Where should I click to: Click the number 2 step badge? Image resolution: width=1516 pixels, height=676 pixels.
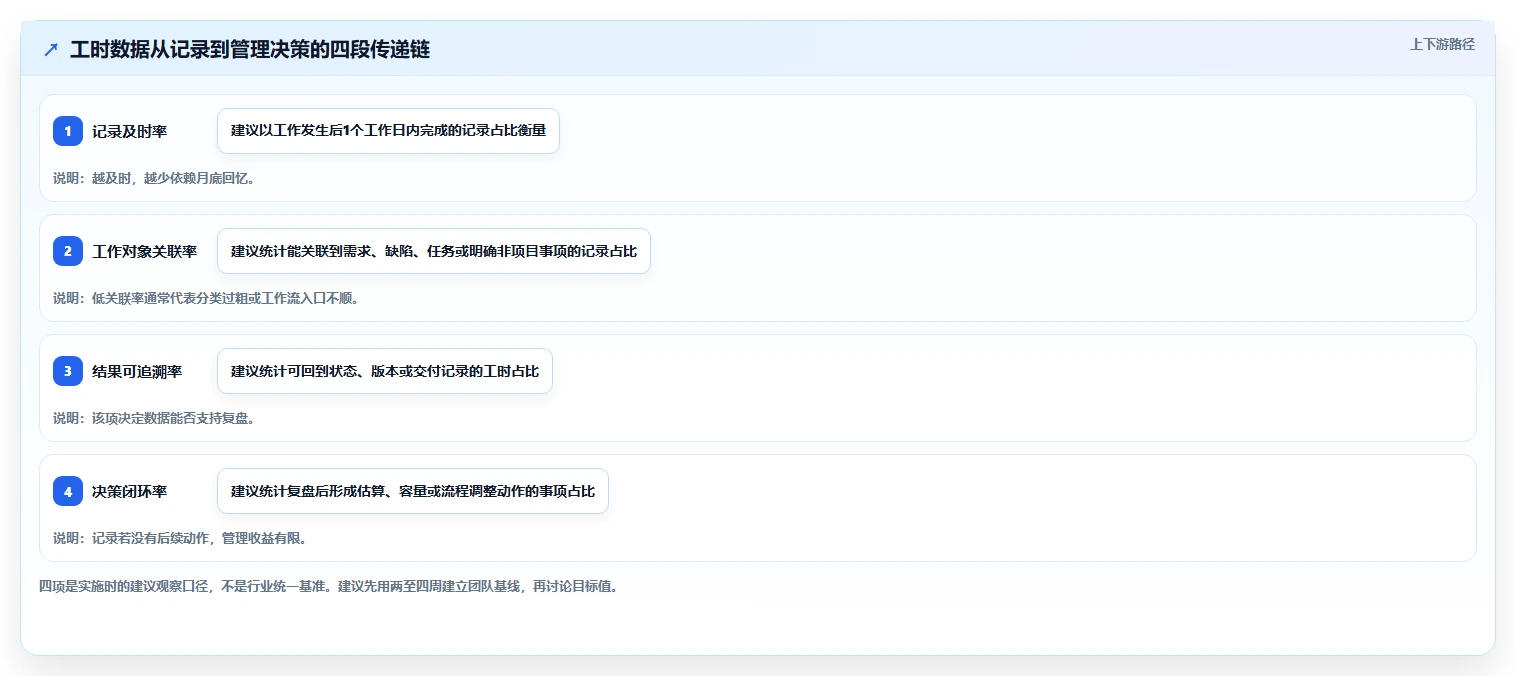(68, 251)
